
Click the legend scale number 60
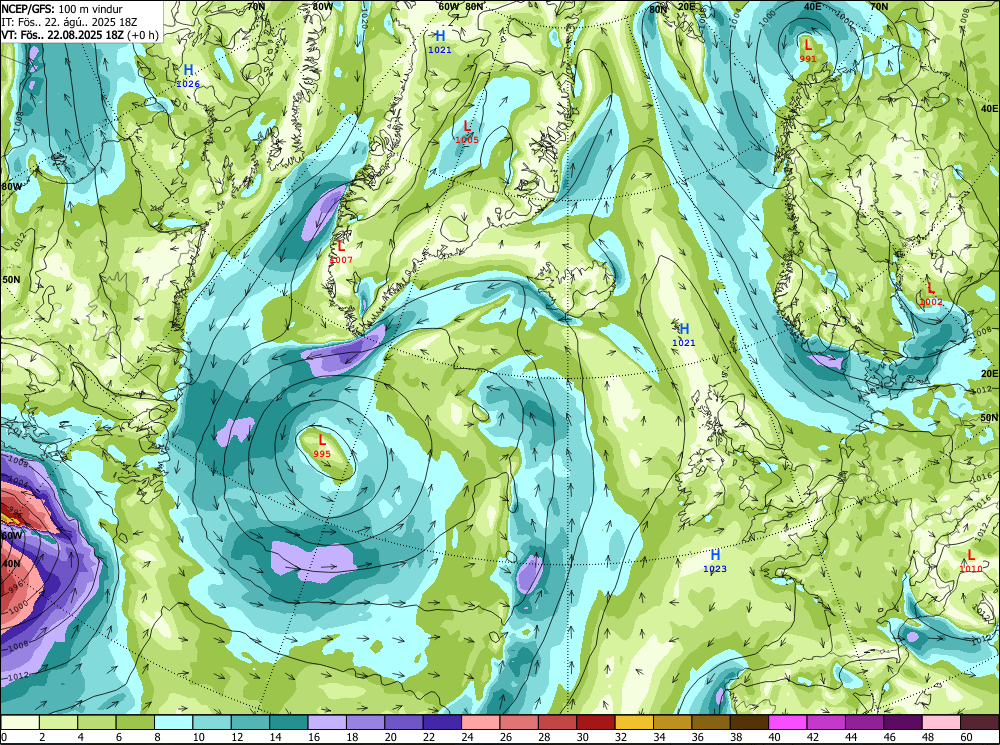(x=966, y=737)
